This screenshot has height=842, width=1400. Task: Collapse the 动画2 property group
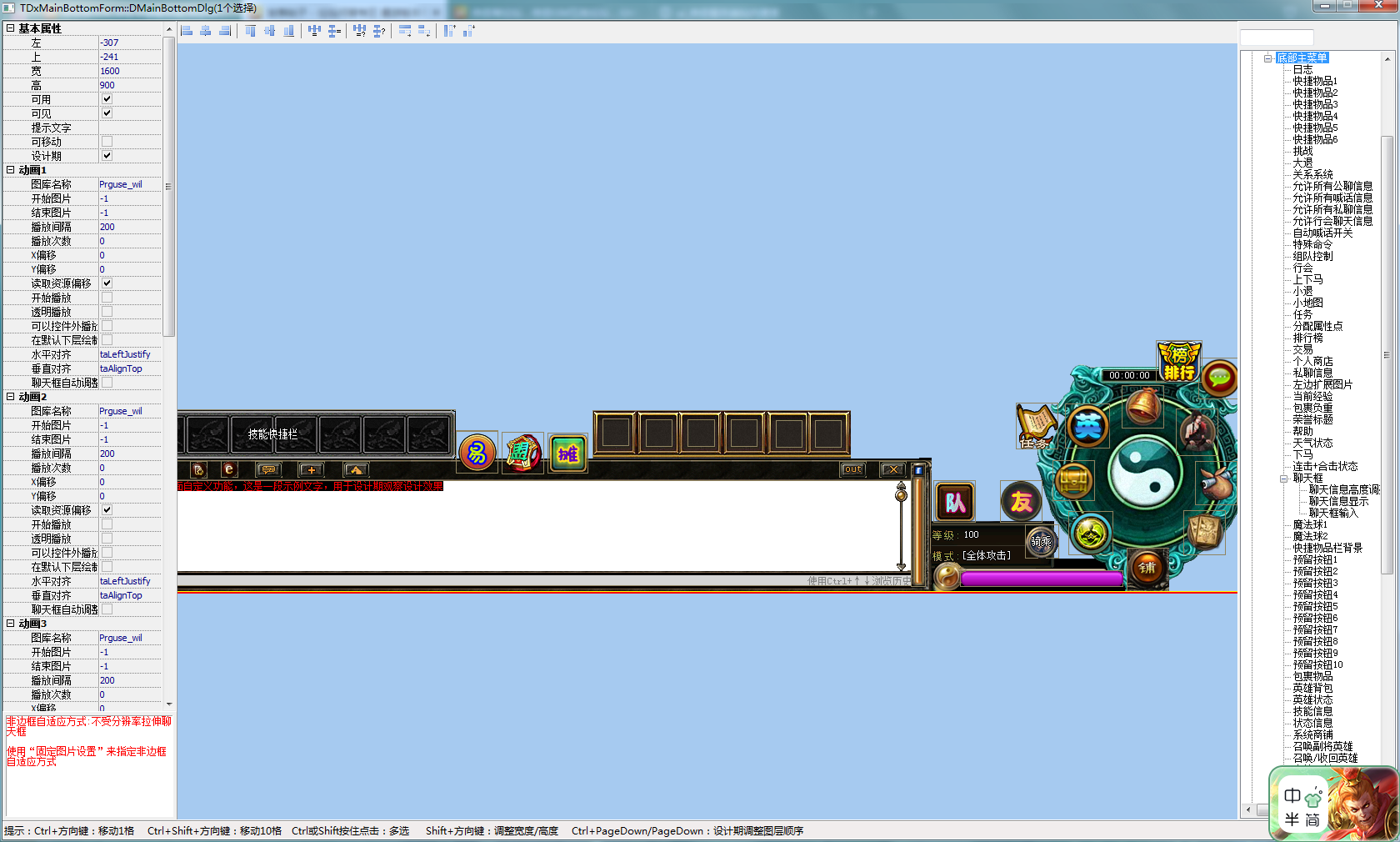[x=11, y=397]
